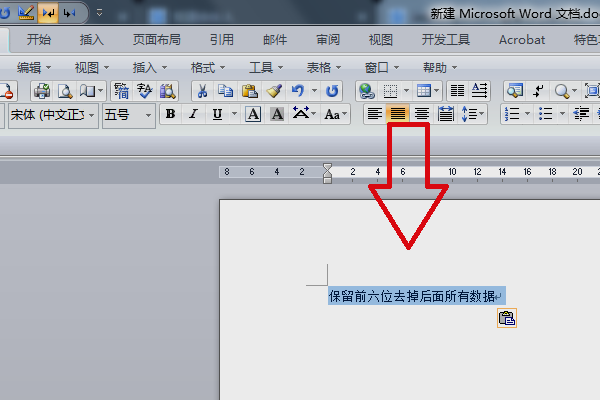Apply Numbering list icon

tap(512, 114)
